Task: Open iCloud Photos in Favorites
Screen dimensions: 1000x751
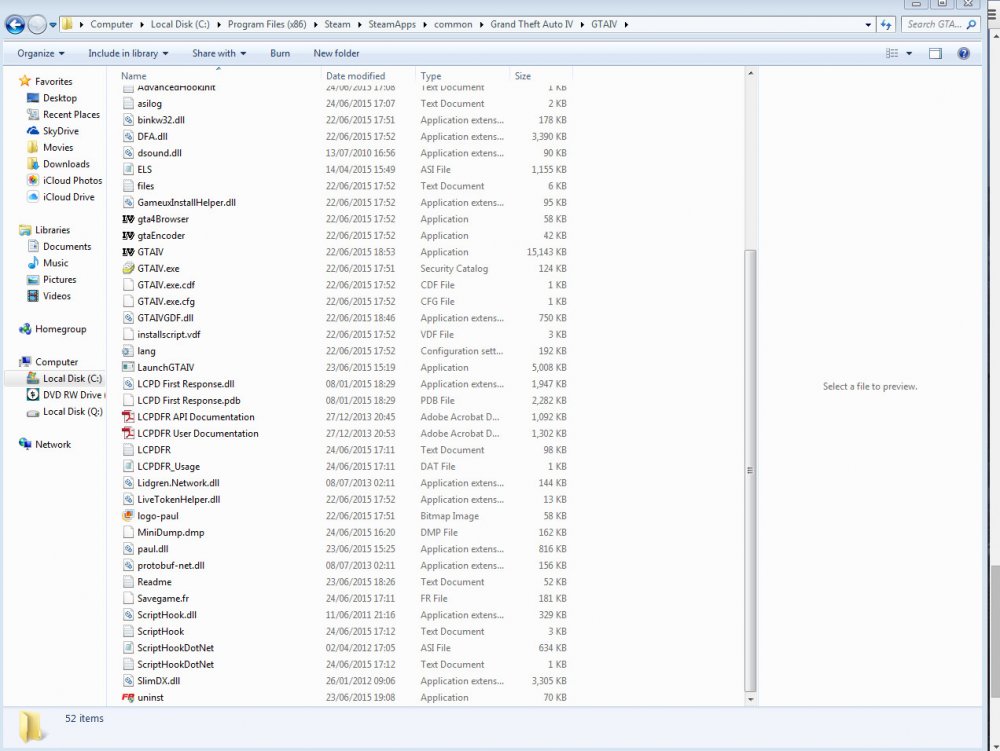Action: [72, 180]
